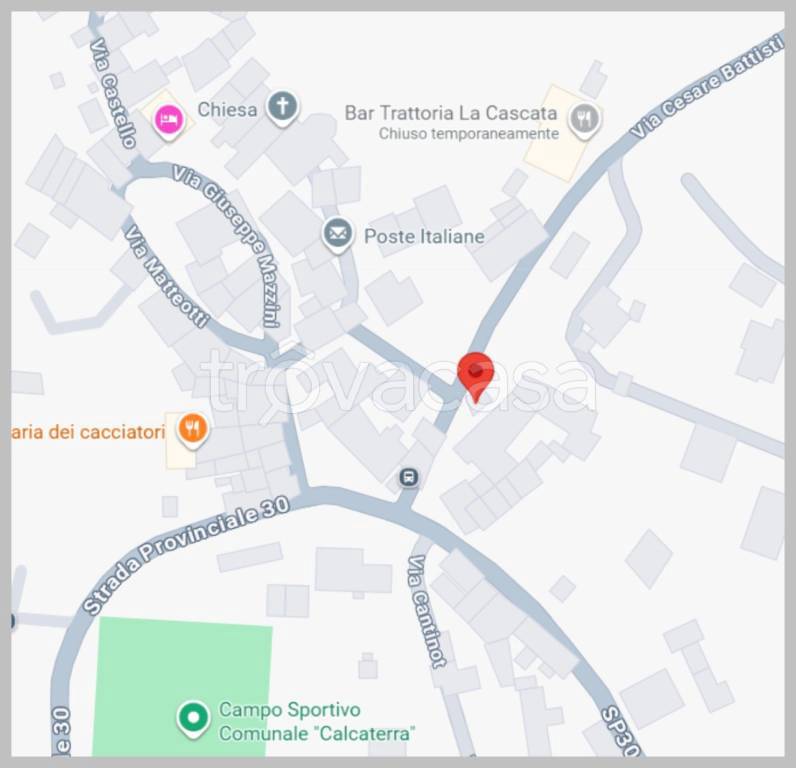
Task: Select the Chiesa church cross icon
Action: 283,108
